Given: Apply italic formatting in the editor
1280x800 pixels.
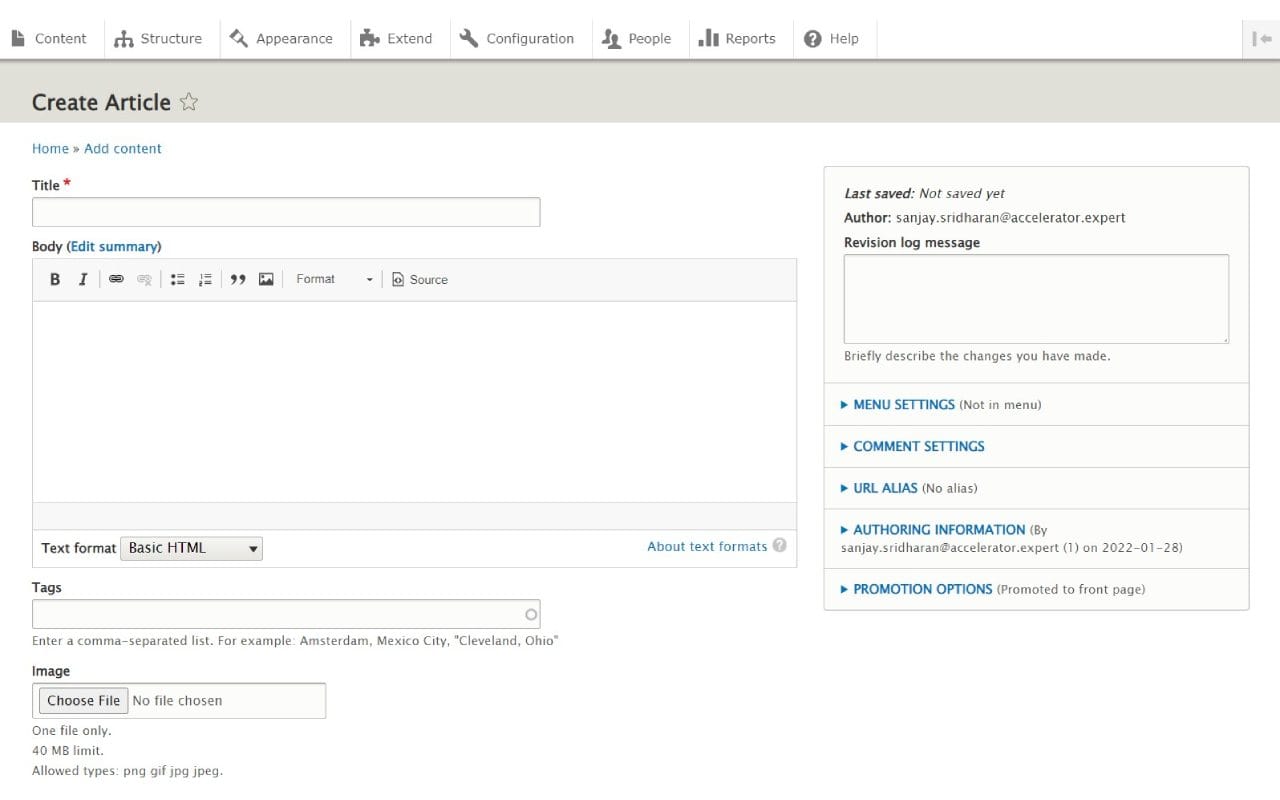Looking at the screenshot, I should point(83,279).
